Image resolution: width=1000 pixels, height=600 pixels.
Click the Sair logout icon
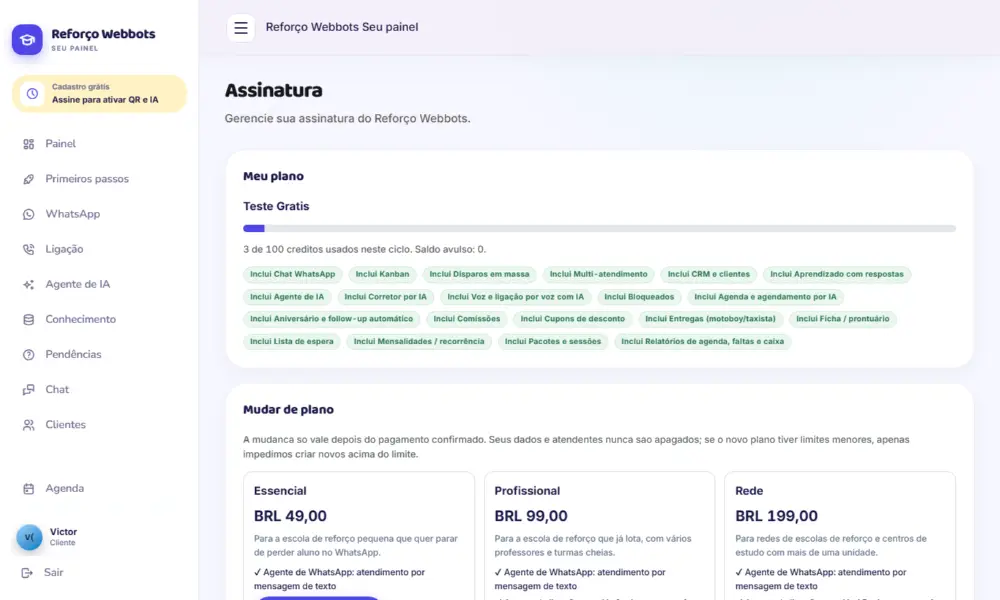pyautogui.click(x=27, y=573)
